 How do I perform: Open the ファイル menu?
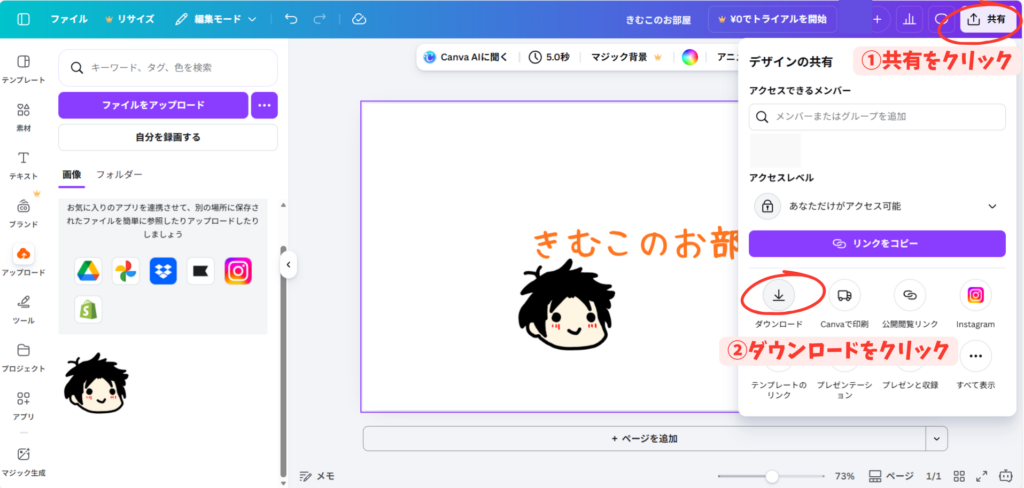[x=69, y=19]
